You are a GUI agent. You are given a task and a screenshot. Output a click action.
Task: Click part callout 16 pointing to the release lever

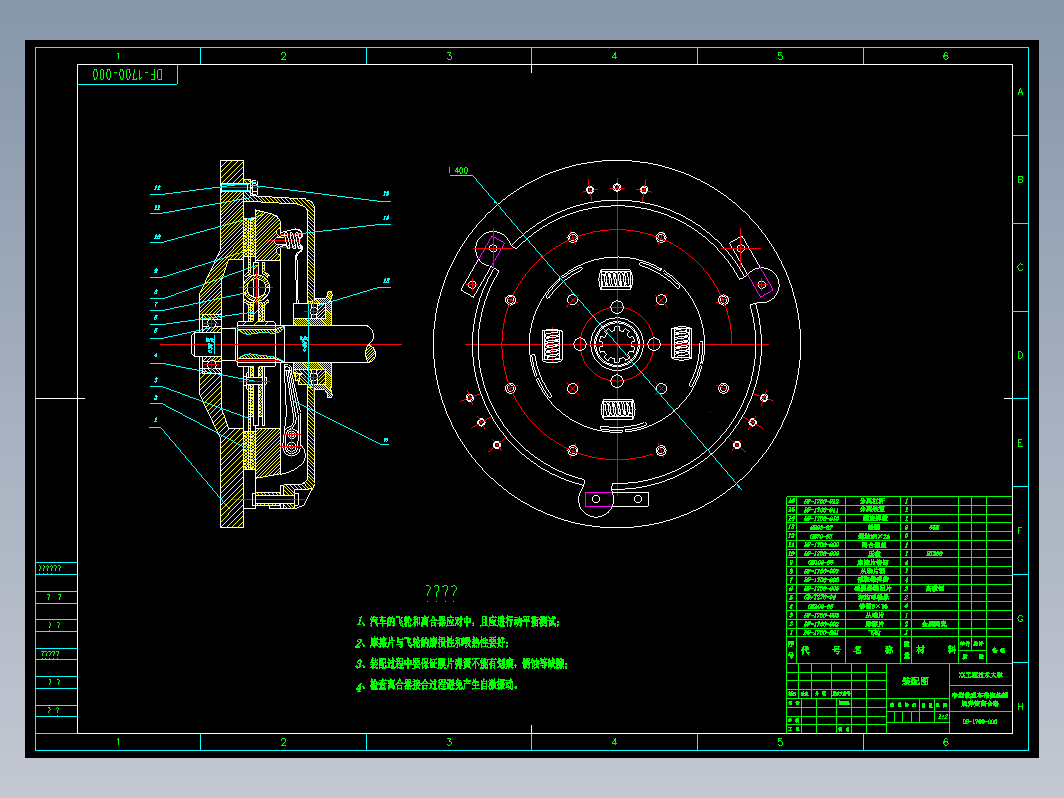pos(385,440)
